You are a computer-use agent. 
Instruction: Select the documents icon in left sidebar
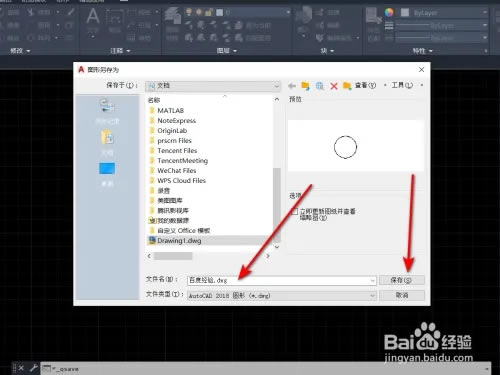(107, 137)
